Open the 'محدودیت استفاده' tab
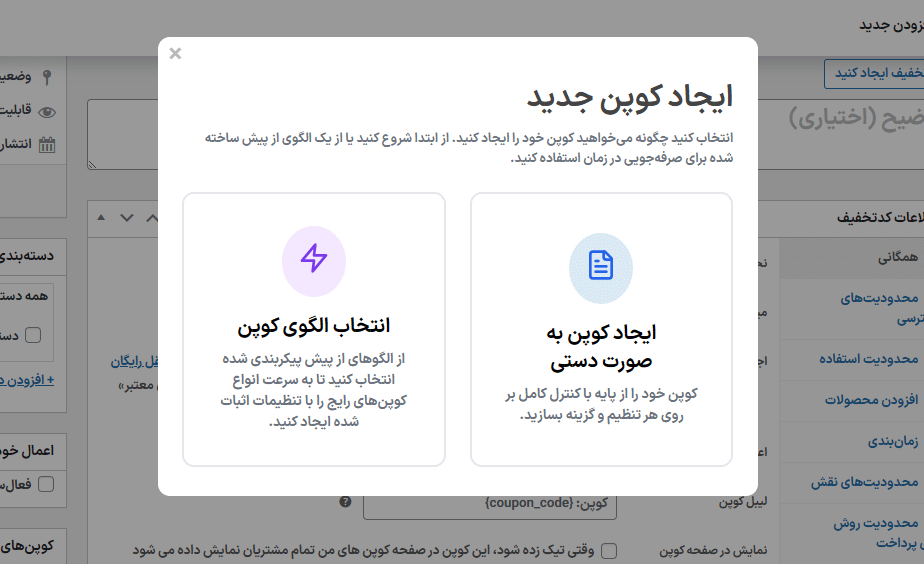 pyautogui.click(x=852, y=359)
